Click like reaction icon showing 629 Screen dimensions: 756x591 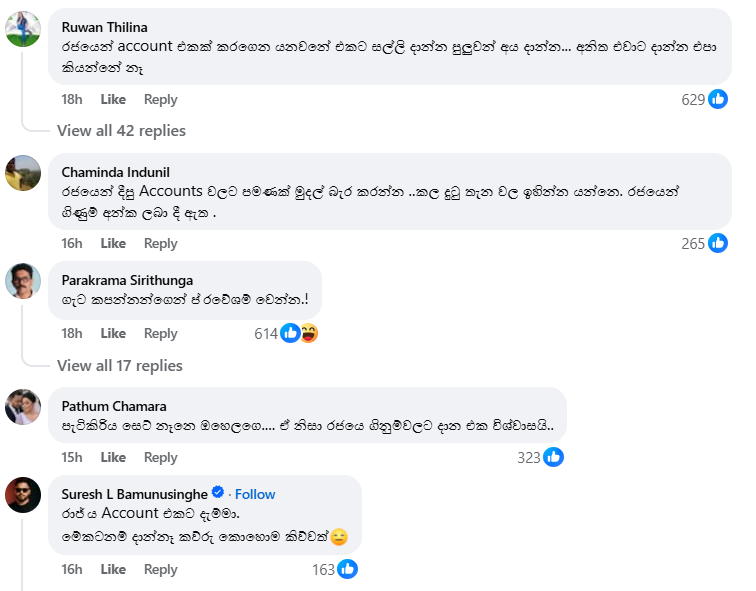click(x=718, y=99)
